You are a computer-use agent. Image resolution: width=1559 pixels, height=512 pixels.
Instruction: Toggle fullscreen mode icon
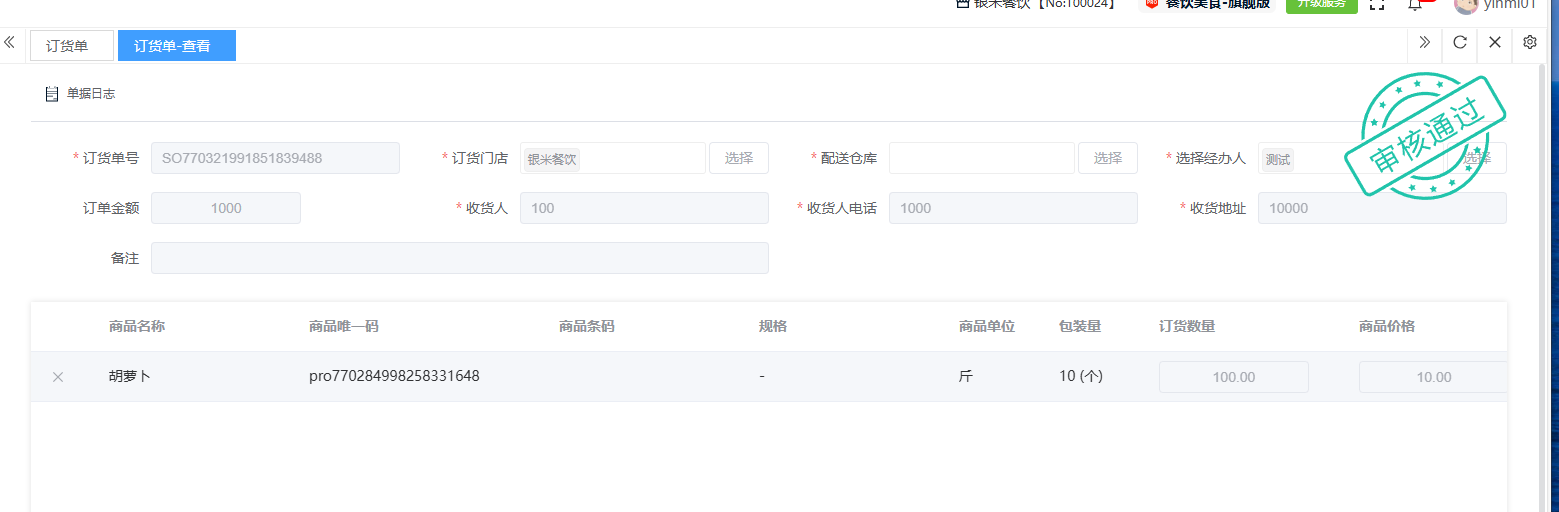pyautogui.click(x=1377, y=5)
